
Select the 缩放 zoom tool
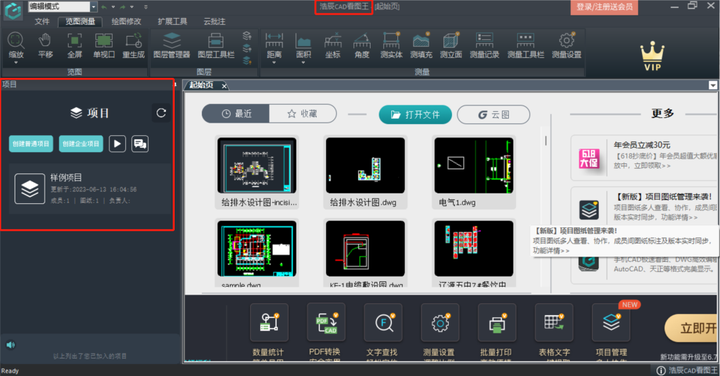pyautogui.click(x=16, y=45)
